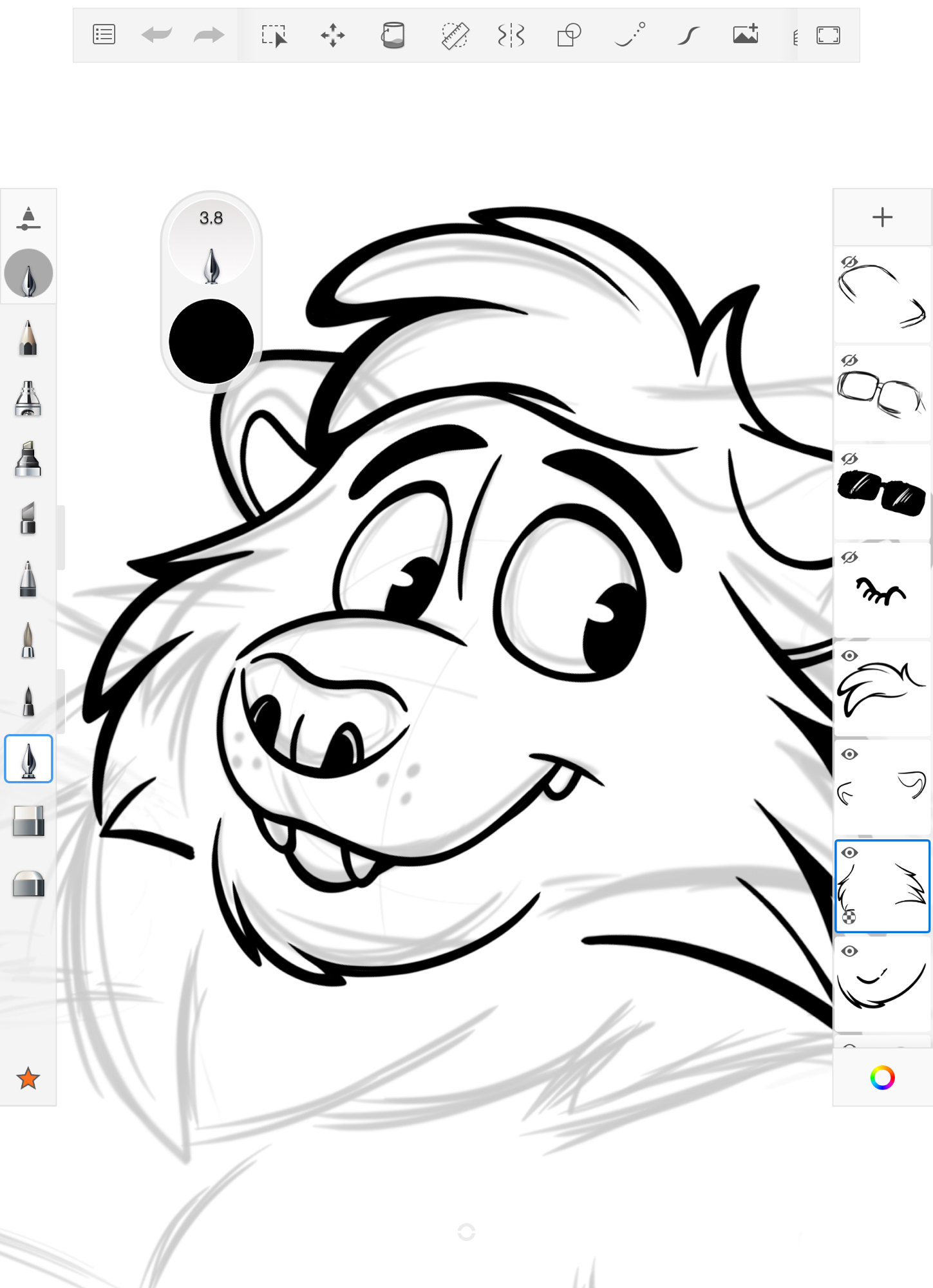Enable the Symmetry tool

click(x=511, y=35)
